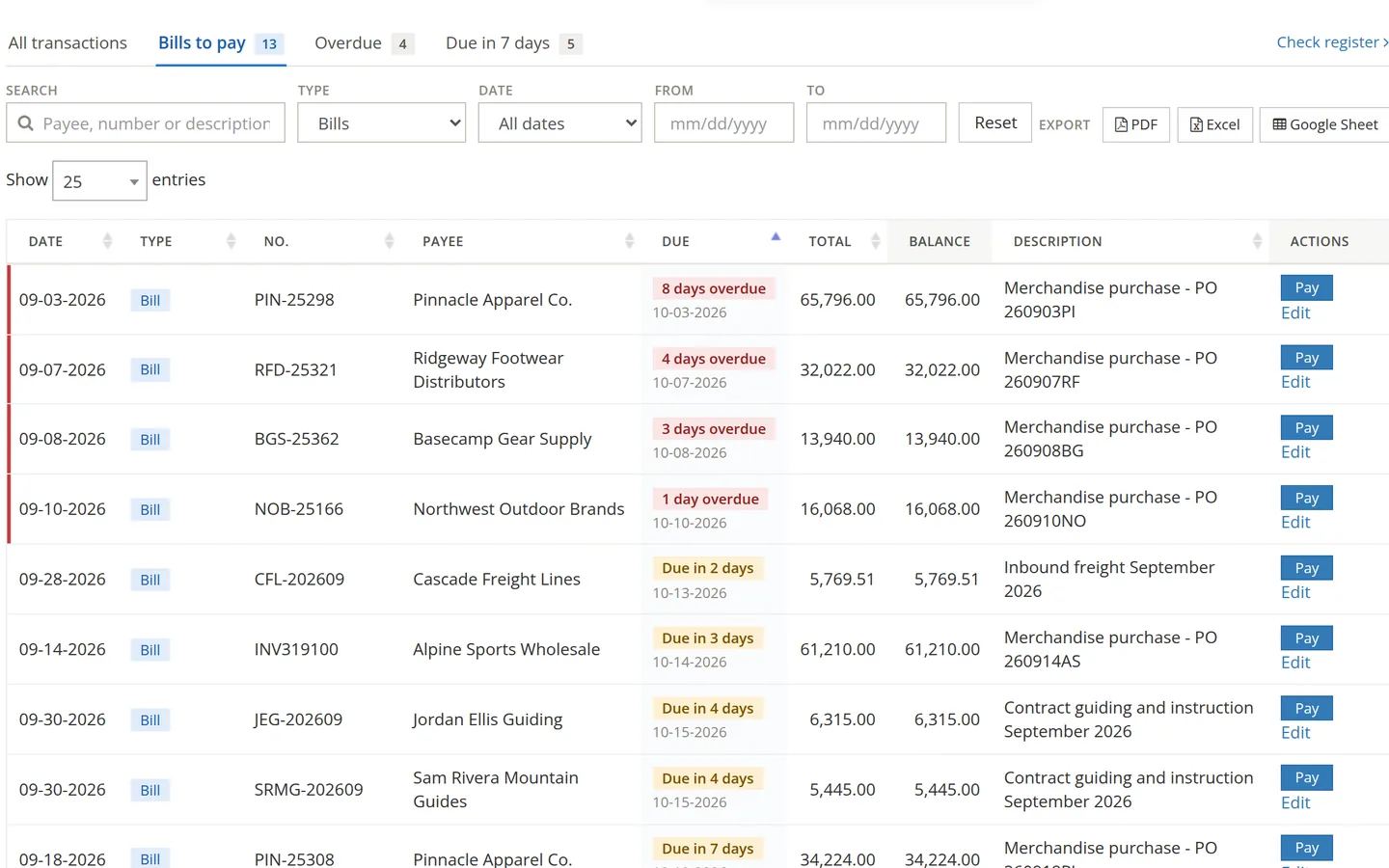This screenshot has width=1389, height=868.
Task: Click date 09-30-2026 for Jordan Ellis Guiding
Action: [x=63, y=719]
